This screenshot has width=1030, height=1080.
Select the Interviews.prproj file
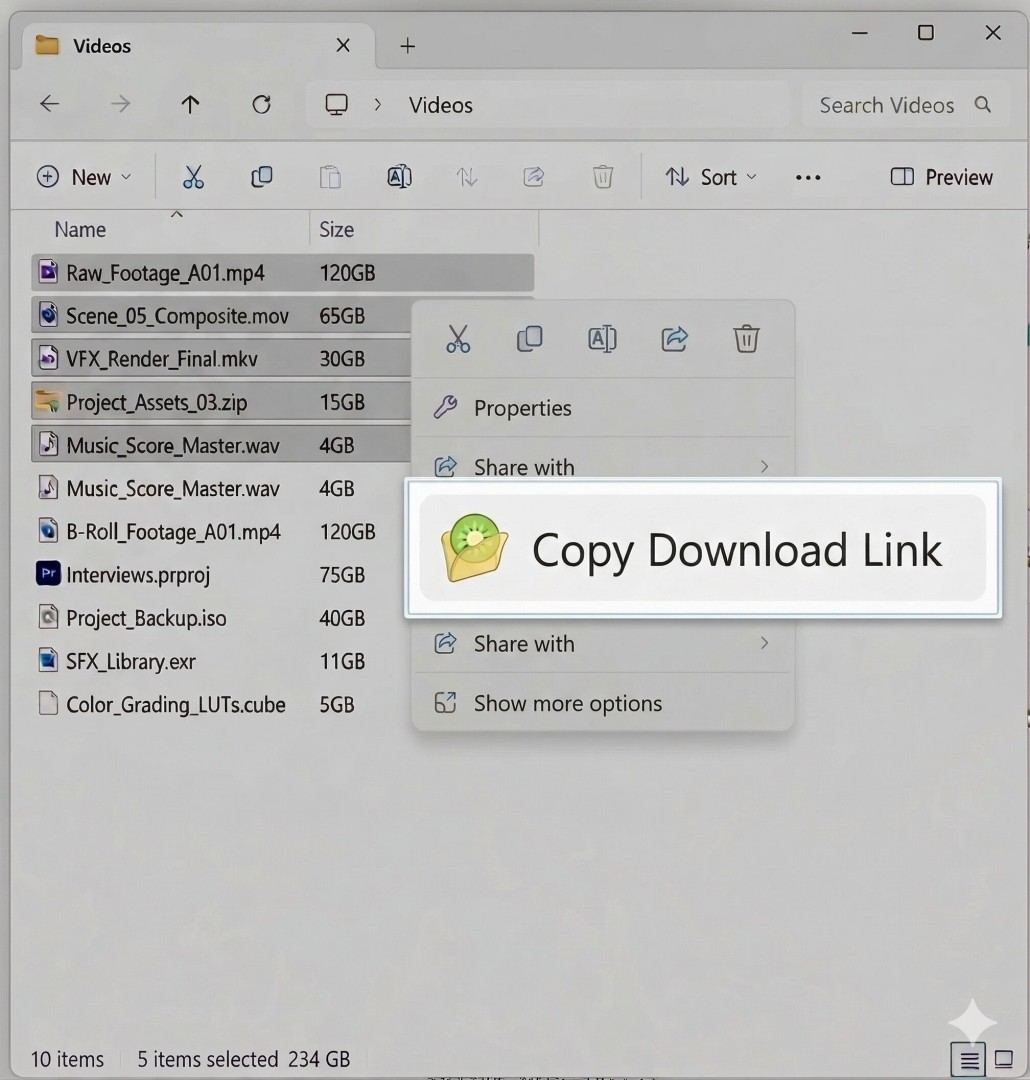point(138,575)
